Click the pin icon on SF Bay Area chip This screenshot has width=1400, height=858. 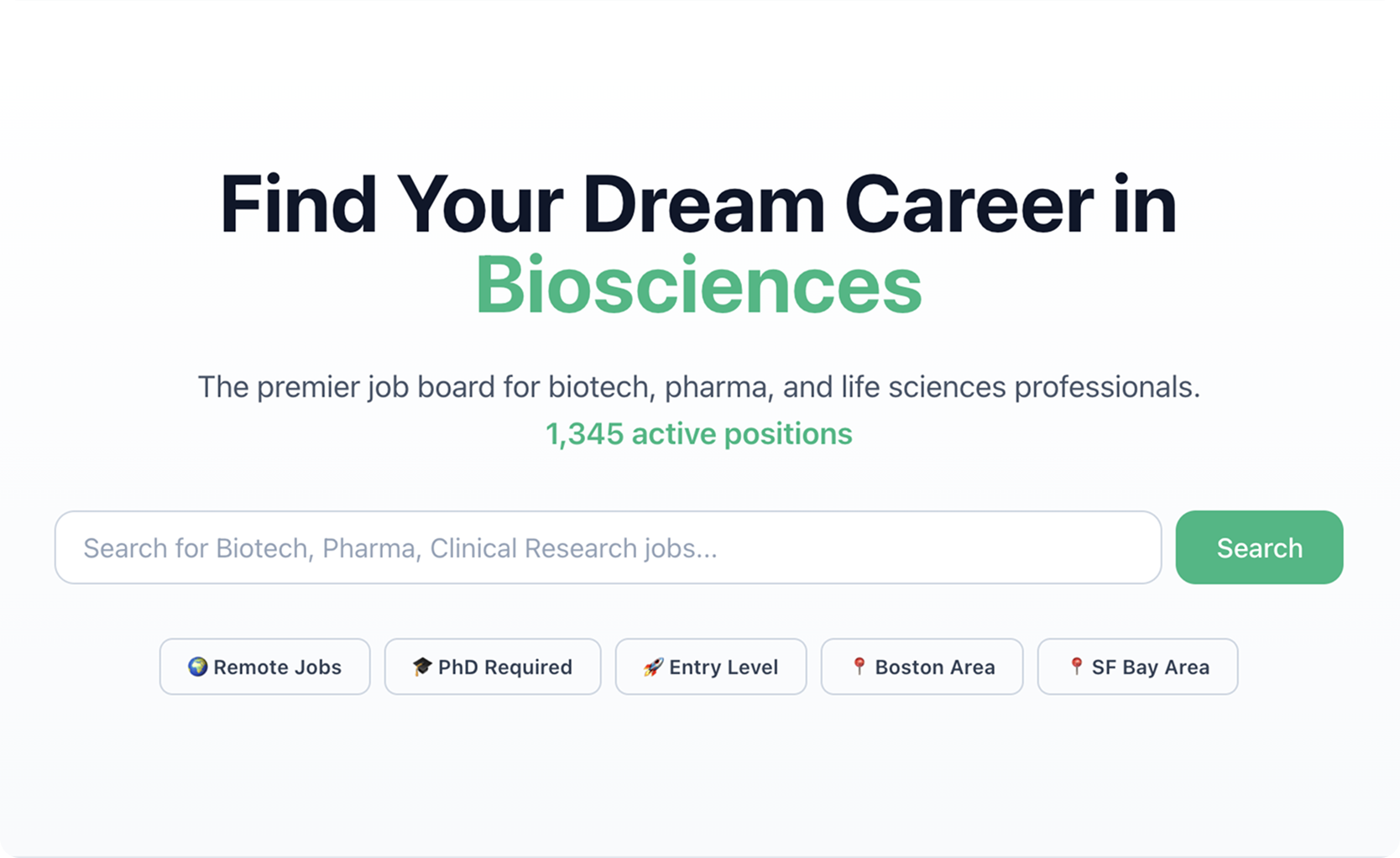pyautogui.click(x=1076, y=667)
